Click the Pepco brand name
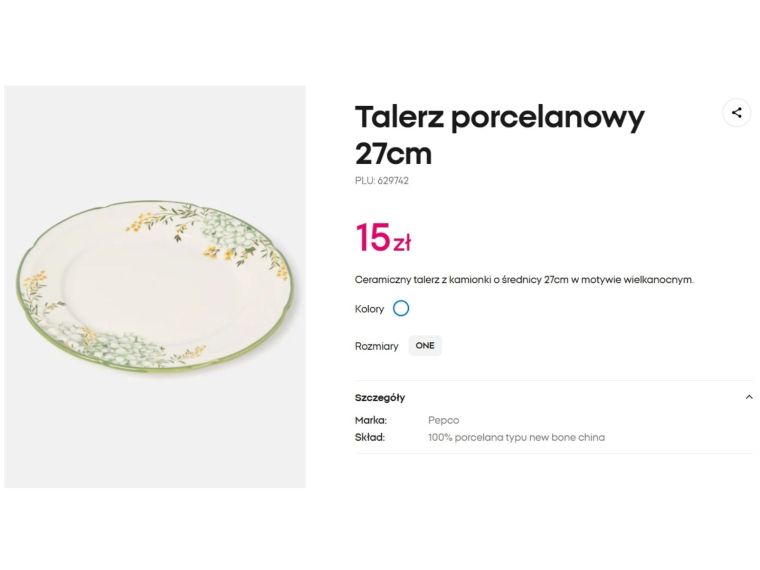760x570 pixels. coord(443,420)
